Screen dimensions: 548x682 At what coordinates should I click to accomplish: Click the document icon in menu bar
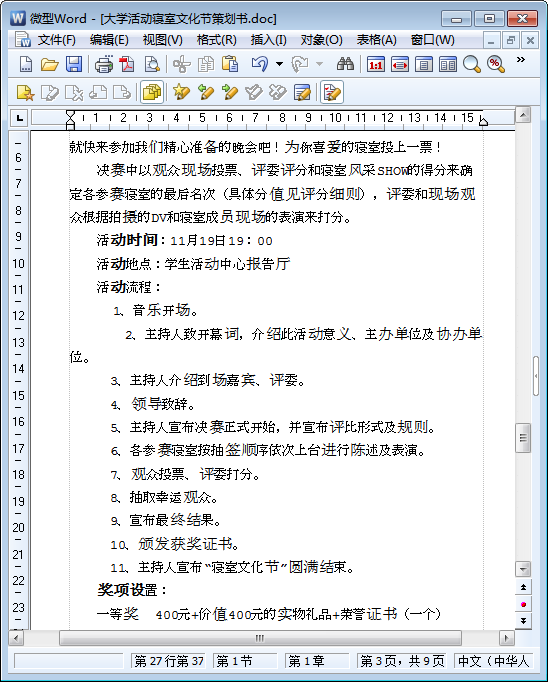(23, 40)
